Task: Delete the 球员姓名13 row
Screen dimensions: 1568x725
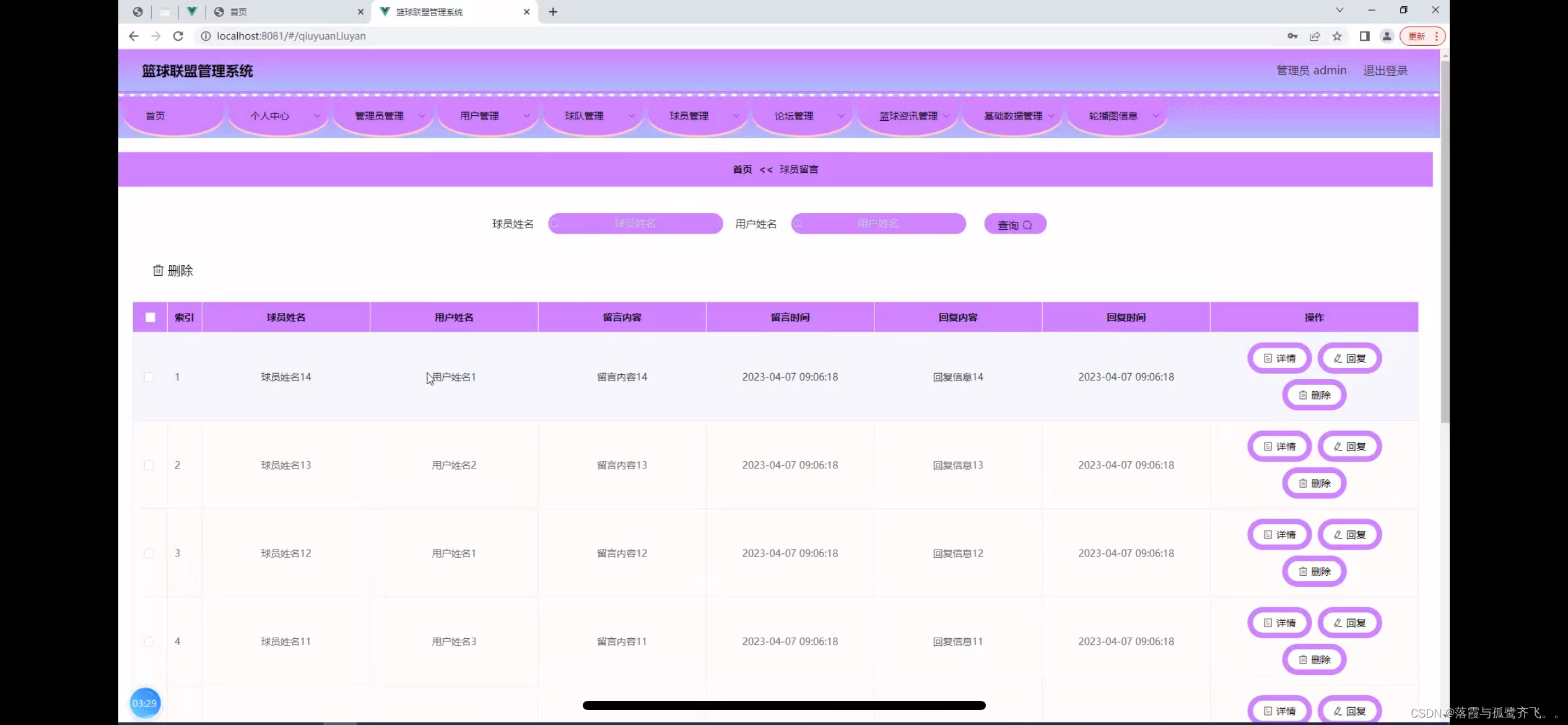Action: point(1314,483)
